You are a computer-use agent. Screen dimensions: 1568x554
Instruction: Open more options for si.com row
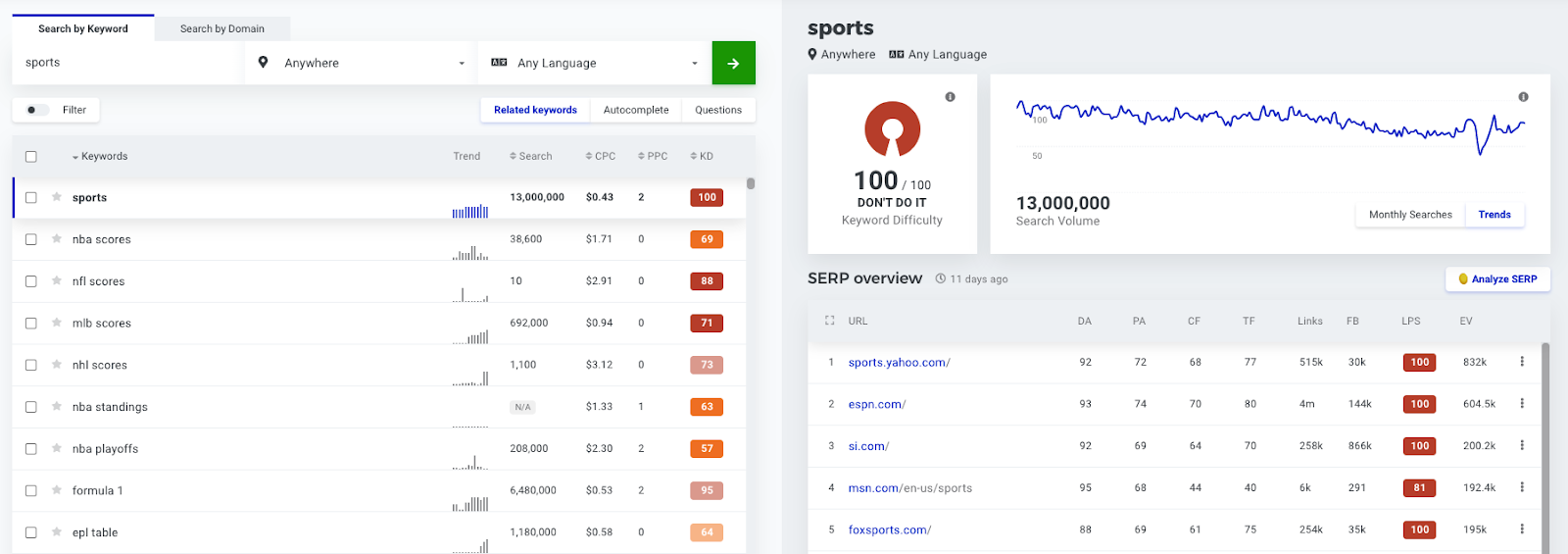1522,445
